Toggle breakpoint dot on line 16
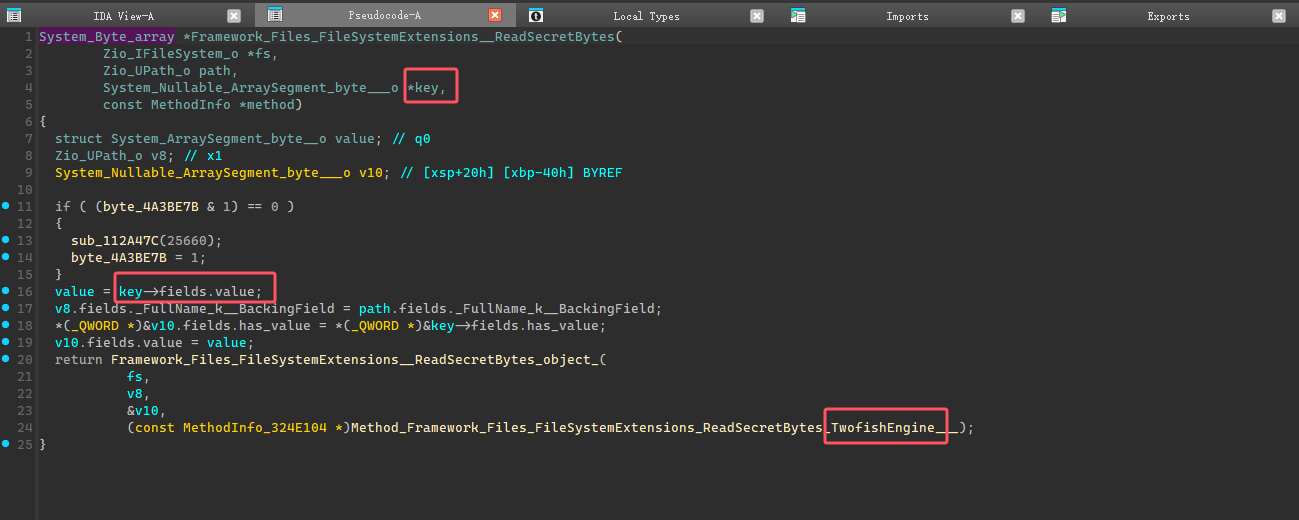The image size is (1299, 520). (6, 291)
